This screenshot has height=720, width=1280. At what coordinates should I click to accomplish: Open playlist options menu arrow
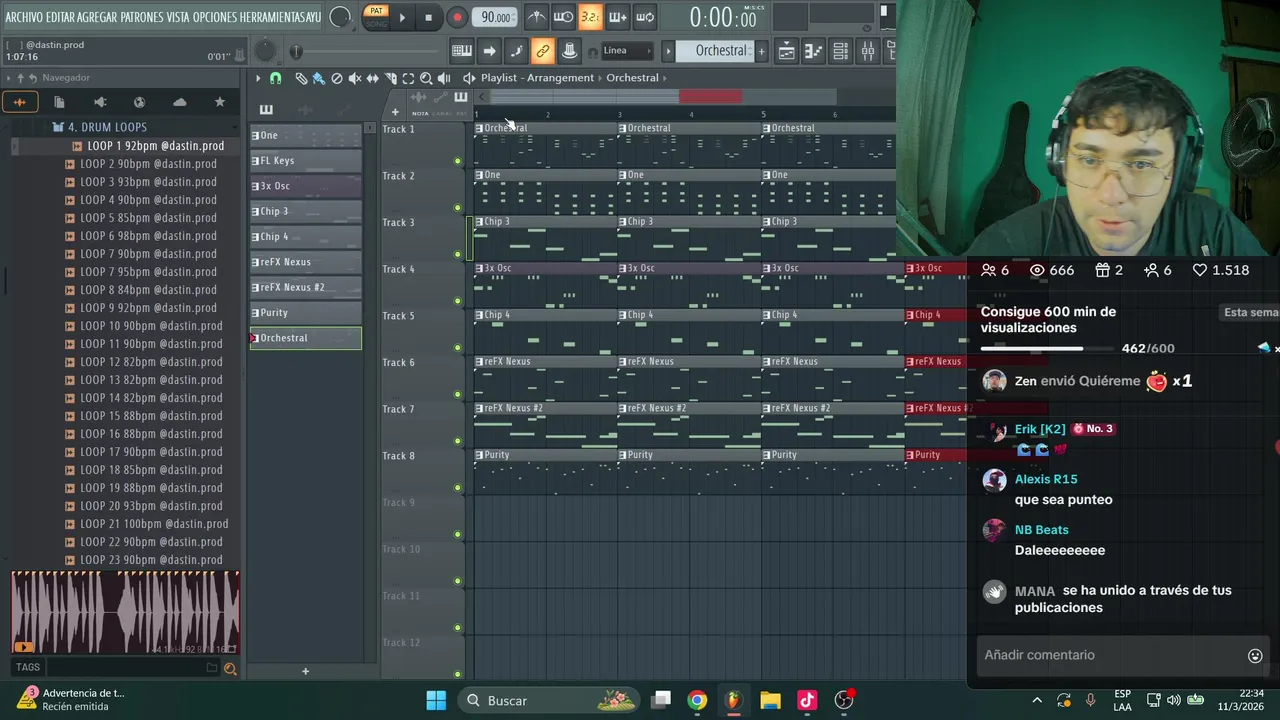[x=258, y=78]
